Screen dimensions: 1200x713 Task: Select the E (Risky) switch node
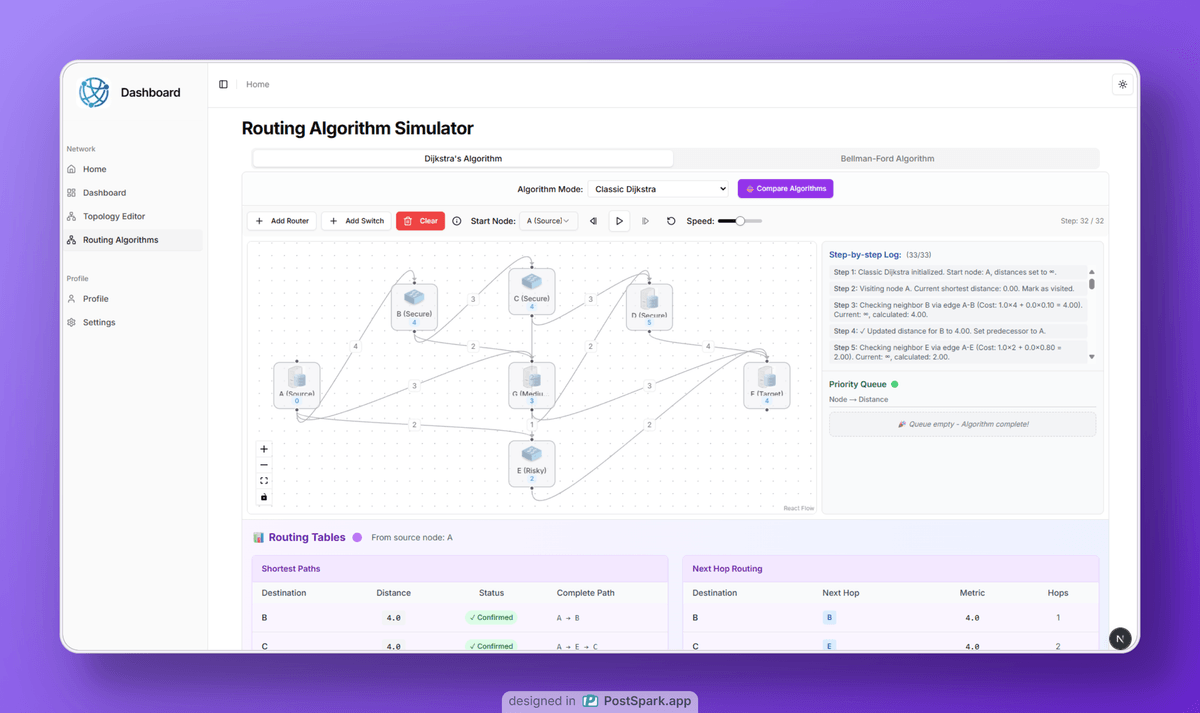click(531, 463)
